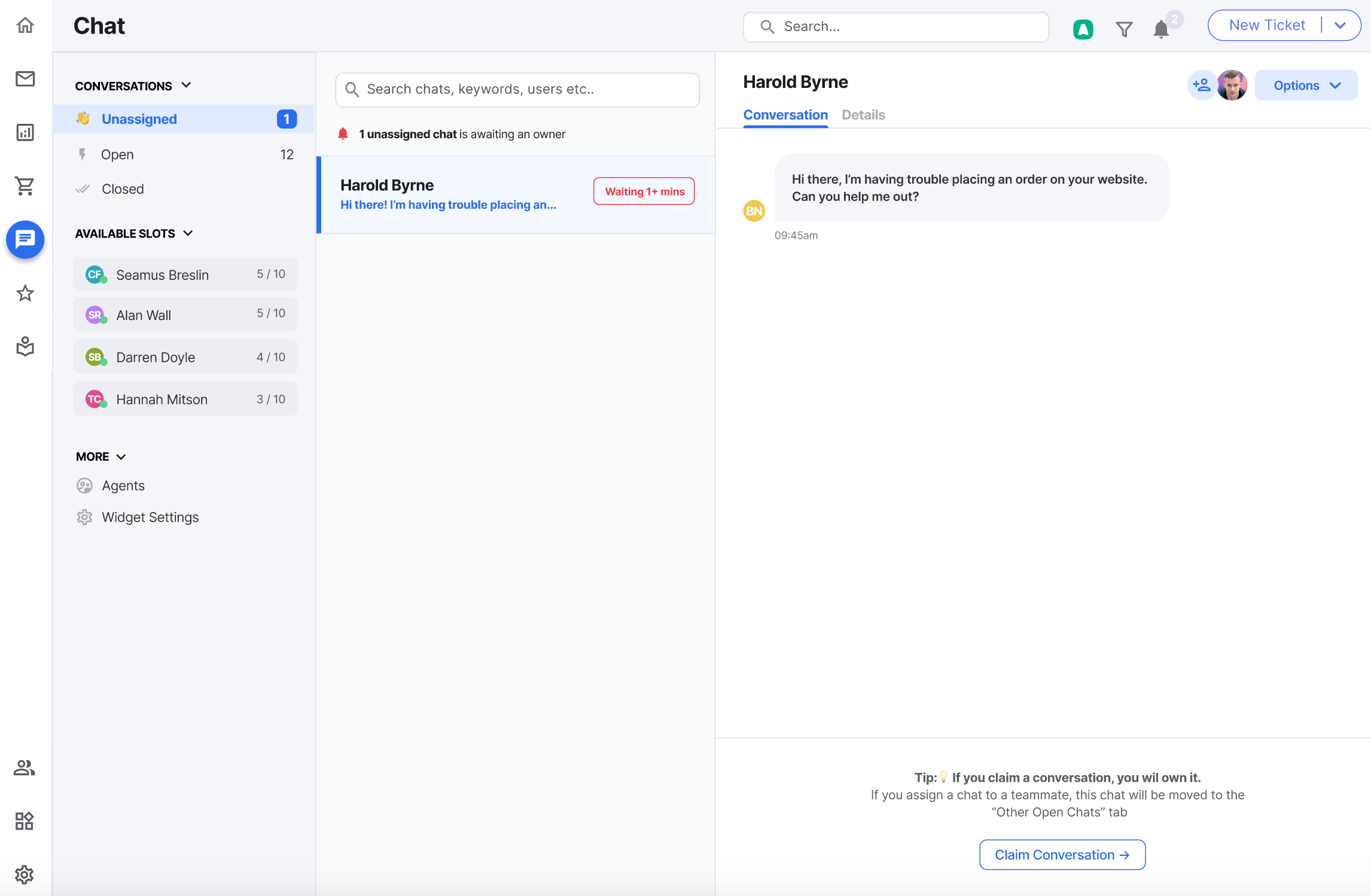
Task: Click the SR avatar of Alan Wall
Action: tap(95, 315)
